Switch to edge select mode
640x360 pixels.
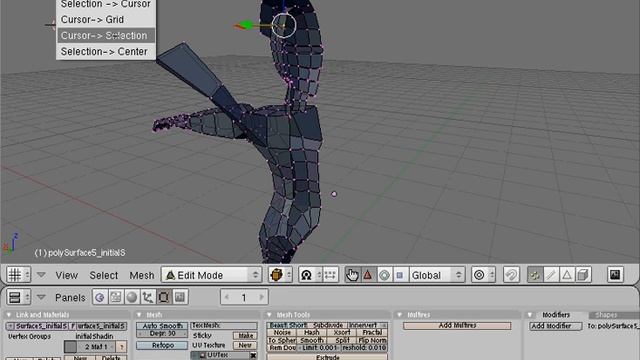tap(551, 275)
